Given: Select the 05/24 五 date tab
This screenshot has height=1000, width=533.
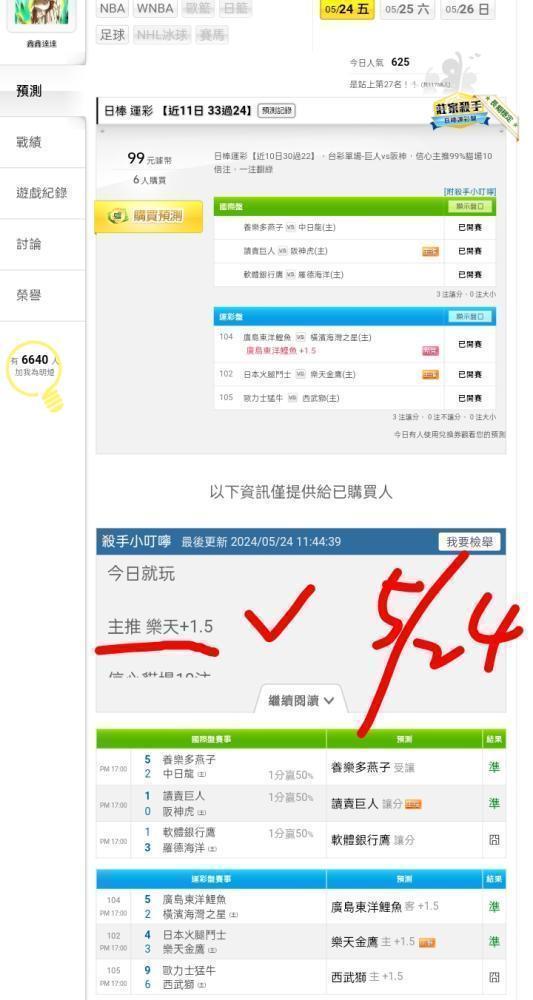Looking at the screenshot, I should point(347,10).
